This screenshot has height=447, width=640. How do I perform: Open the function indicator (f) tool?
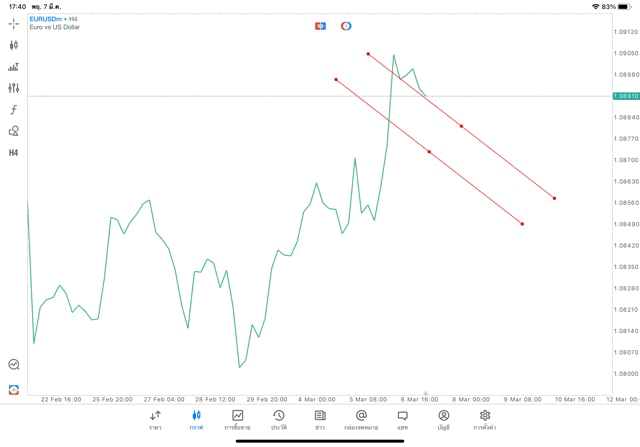[x=14, y=109]
